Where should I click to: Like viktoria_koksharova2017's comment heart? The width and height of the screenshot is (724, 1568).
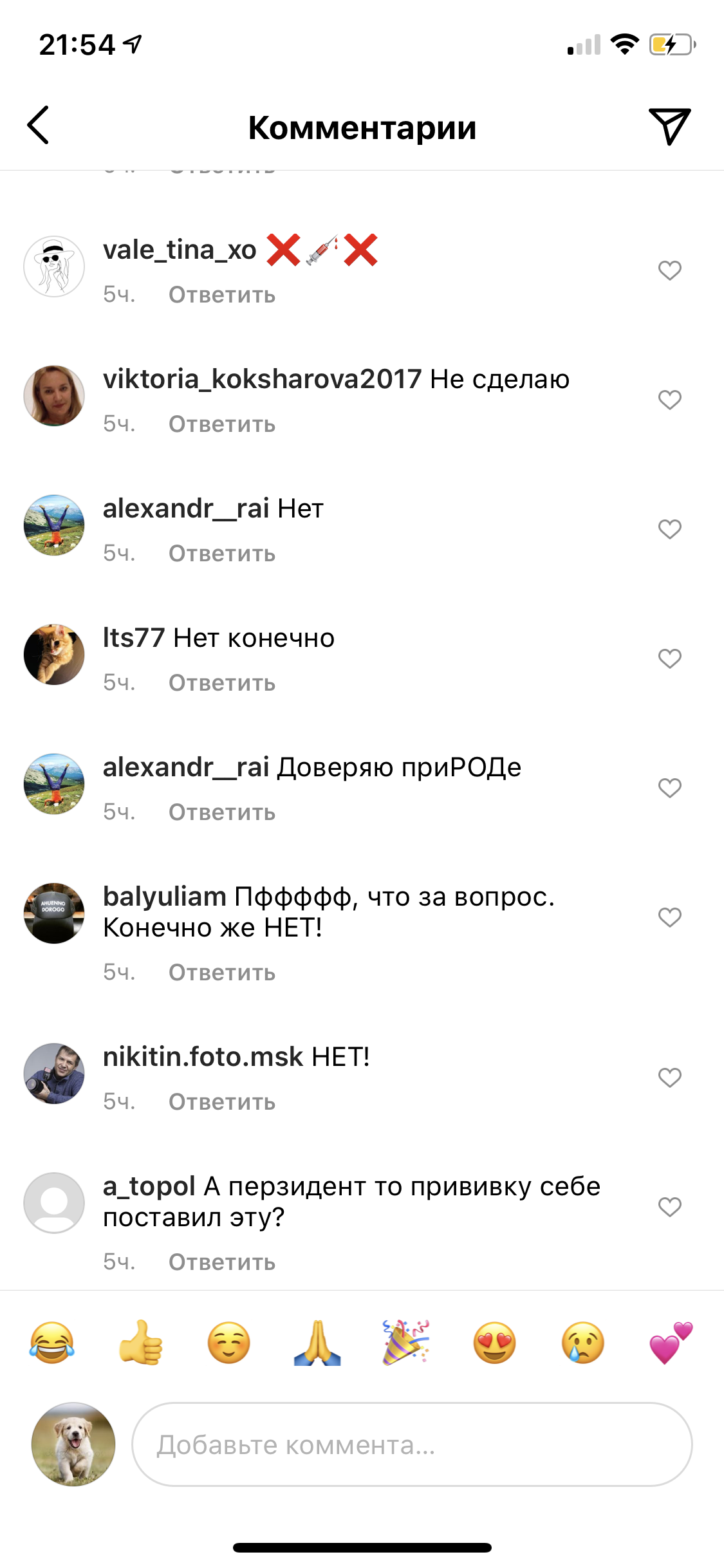coord(669,400)
